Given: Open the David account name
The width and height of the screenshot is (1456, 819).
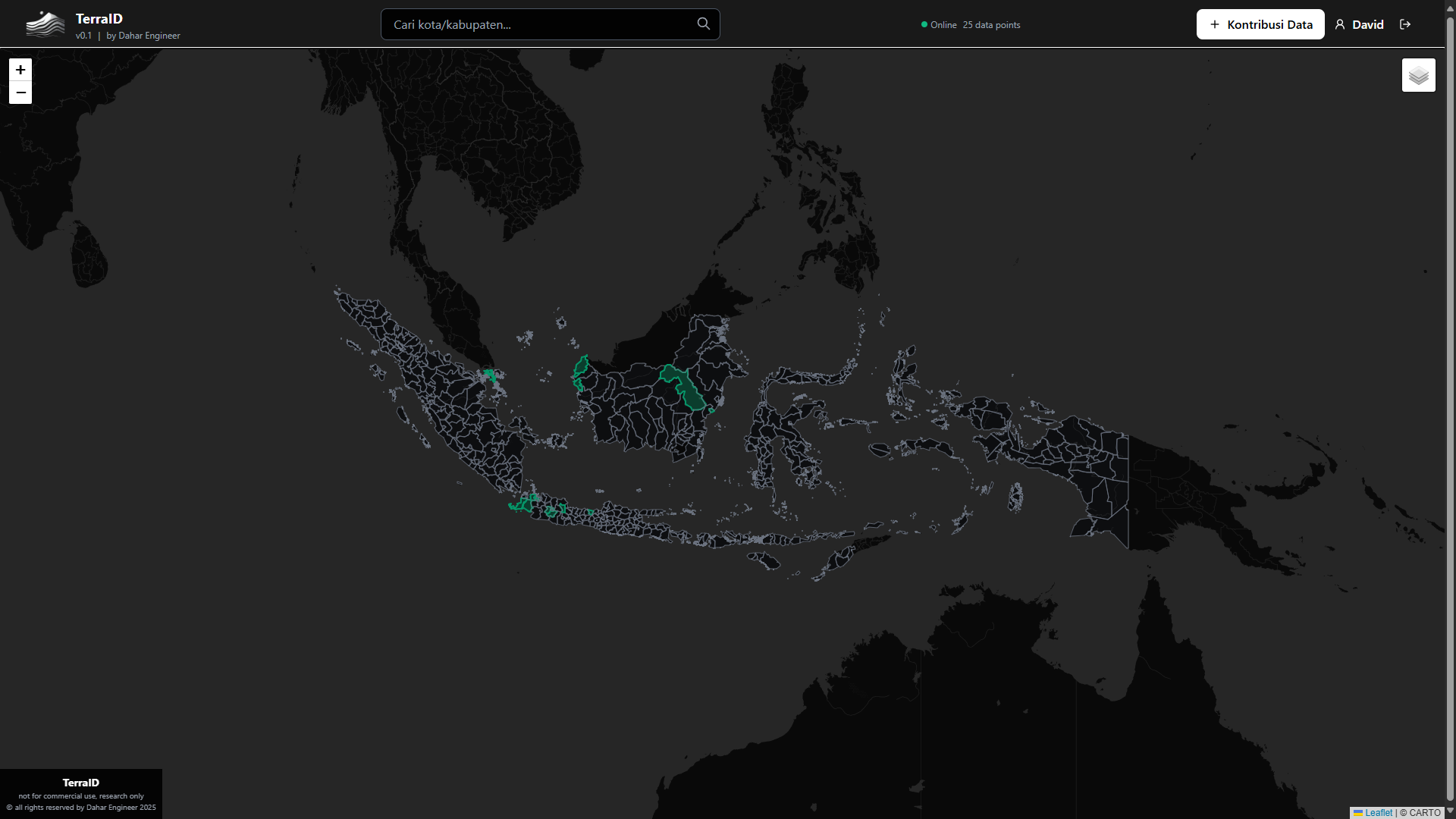Looking at the screenshot, I should pyautogui.click(x=1367, y=24).
